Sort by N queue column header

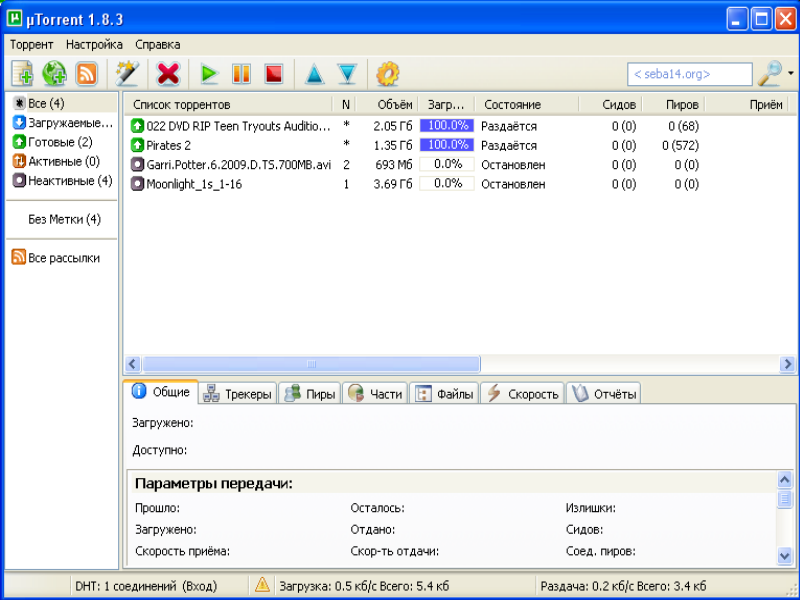click(345, 105)
